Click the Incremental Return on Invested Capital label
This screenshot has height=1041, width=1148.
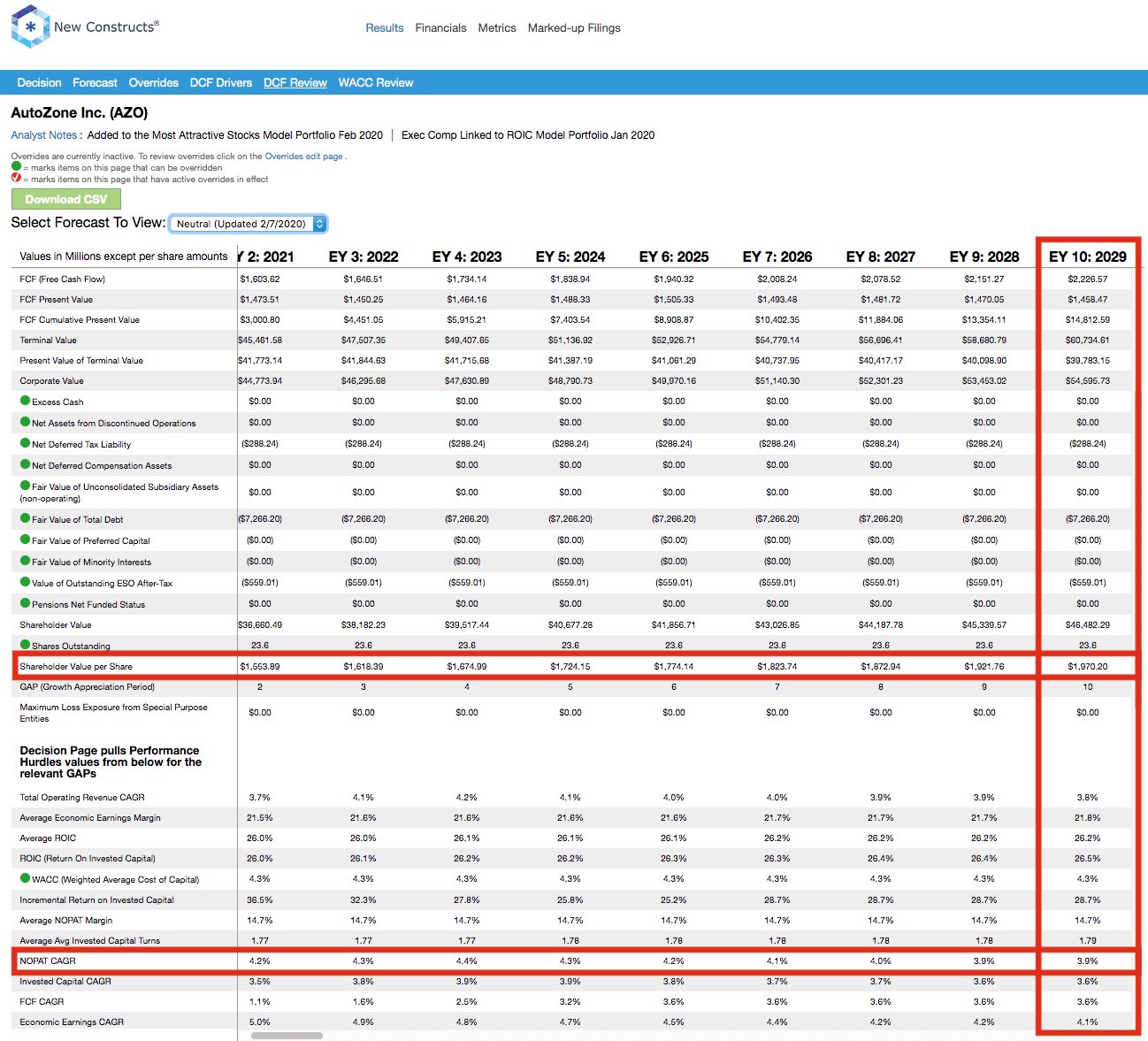coord(96,899)
